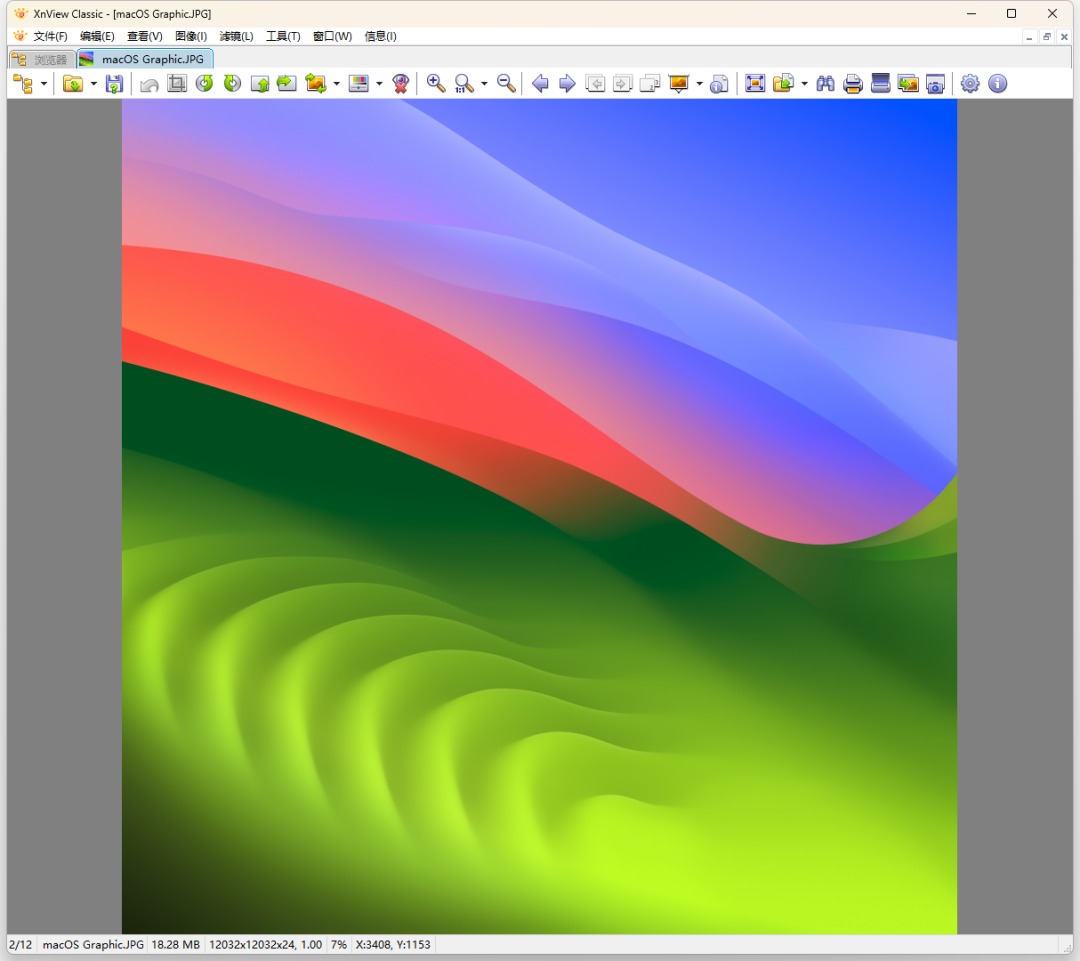Rotate image counter-clockwise using toolbar icon
Screen dimensions: 1080x961
pyautogui.click(x=205, y=84)
